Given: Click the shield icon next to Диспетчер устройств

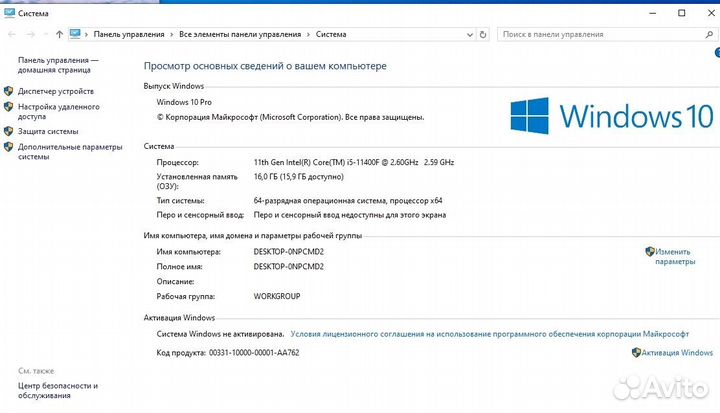Looking at the screenshot, I should coord(8,91).
